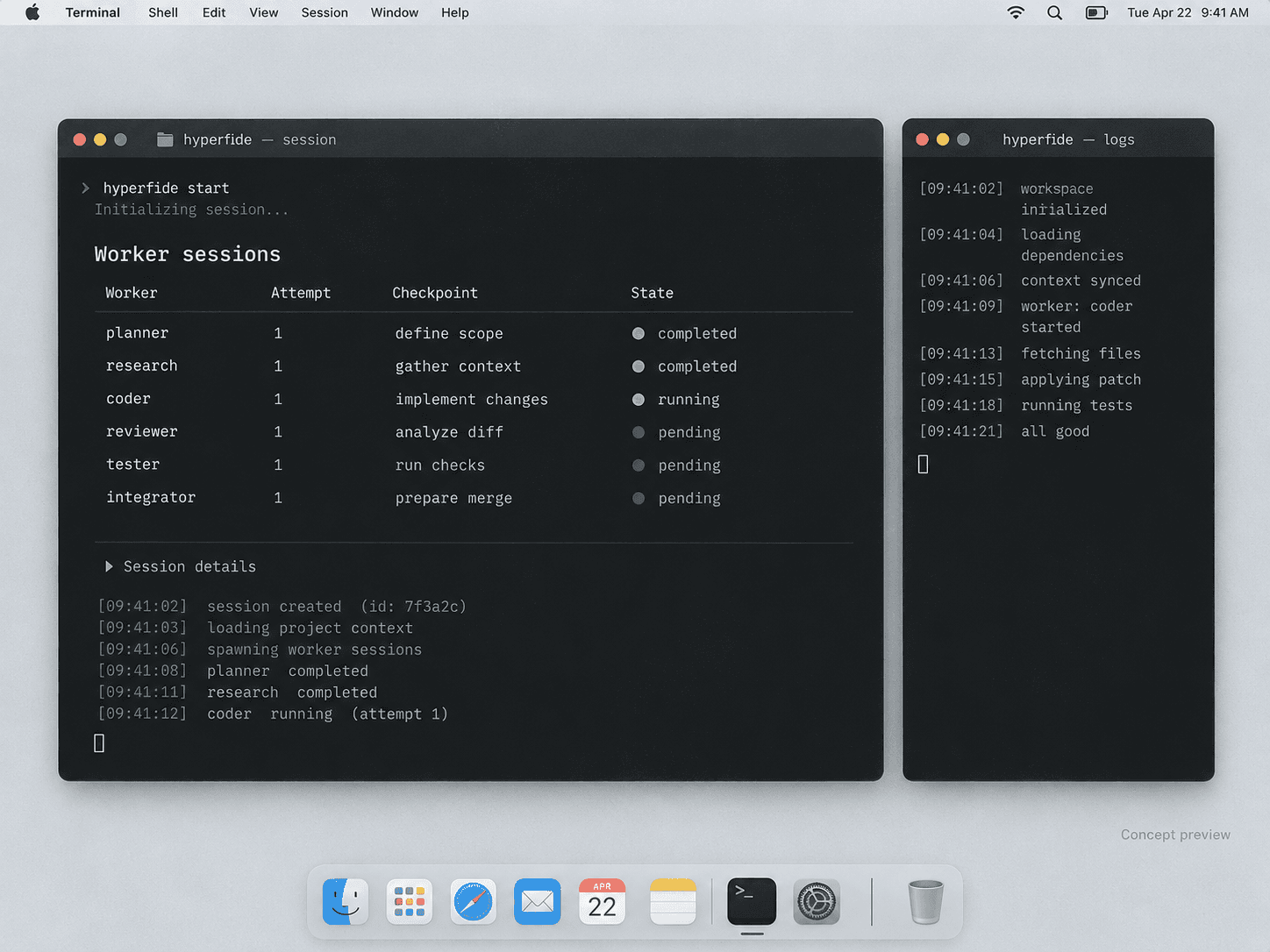1270x952 pixels.
Task: Open the Trash in the dock
Action: 925,902
